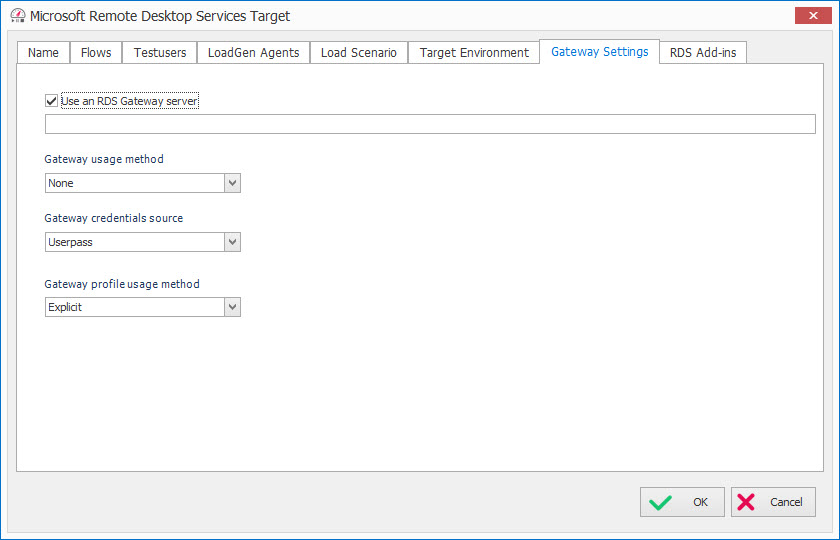840x540 pixels.
Task: Click the LoadGen app icon in title bar
Action: (x=17, y=16)
